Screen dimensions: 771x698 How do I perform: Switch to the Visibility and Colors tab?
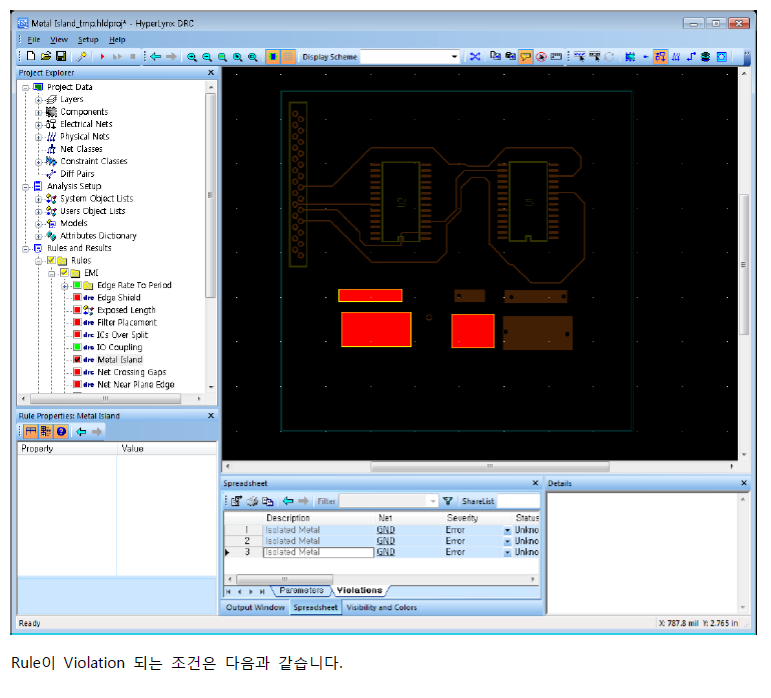click(x=381, y=607)
